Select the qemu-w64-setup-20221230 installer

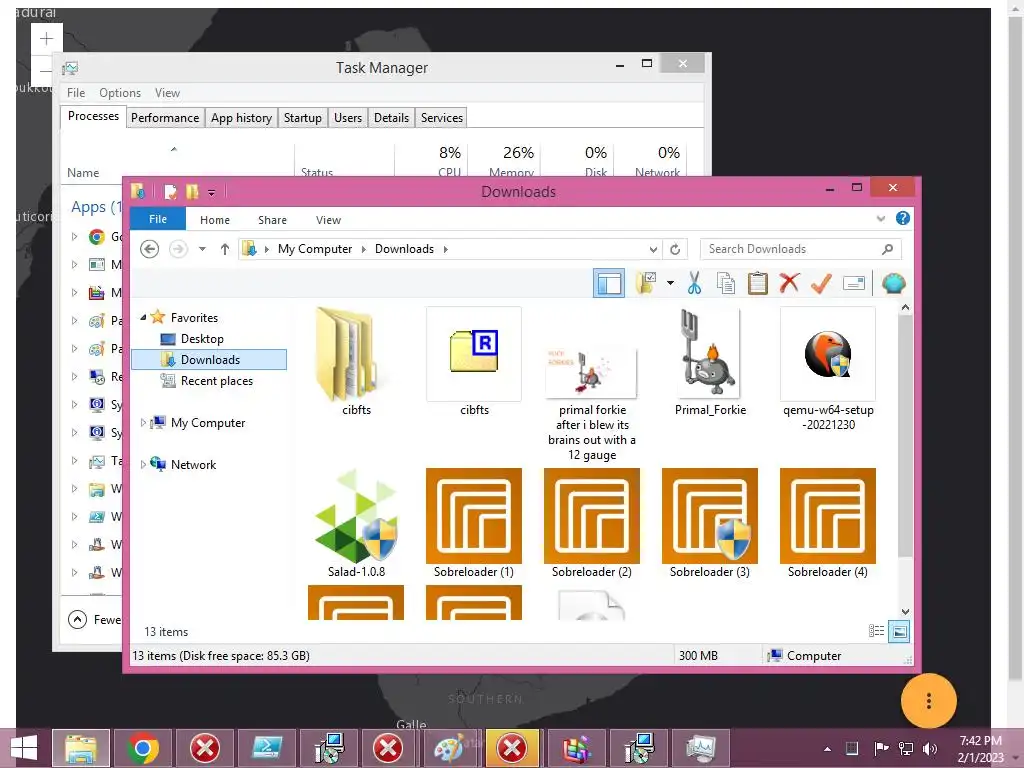[x=828, y=369]
